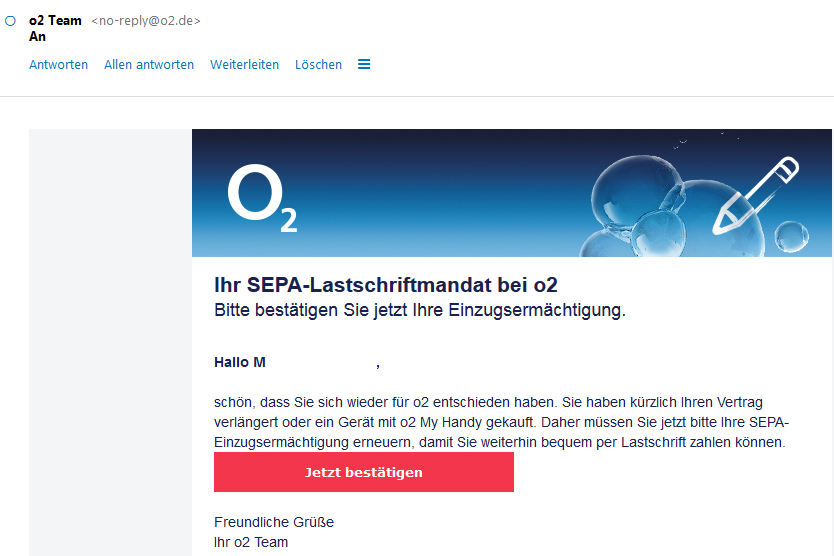Viewport: 834px width, 556px height.
Task: Click the pen icon in the banner
Action: [755, 196]
